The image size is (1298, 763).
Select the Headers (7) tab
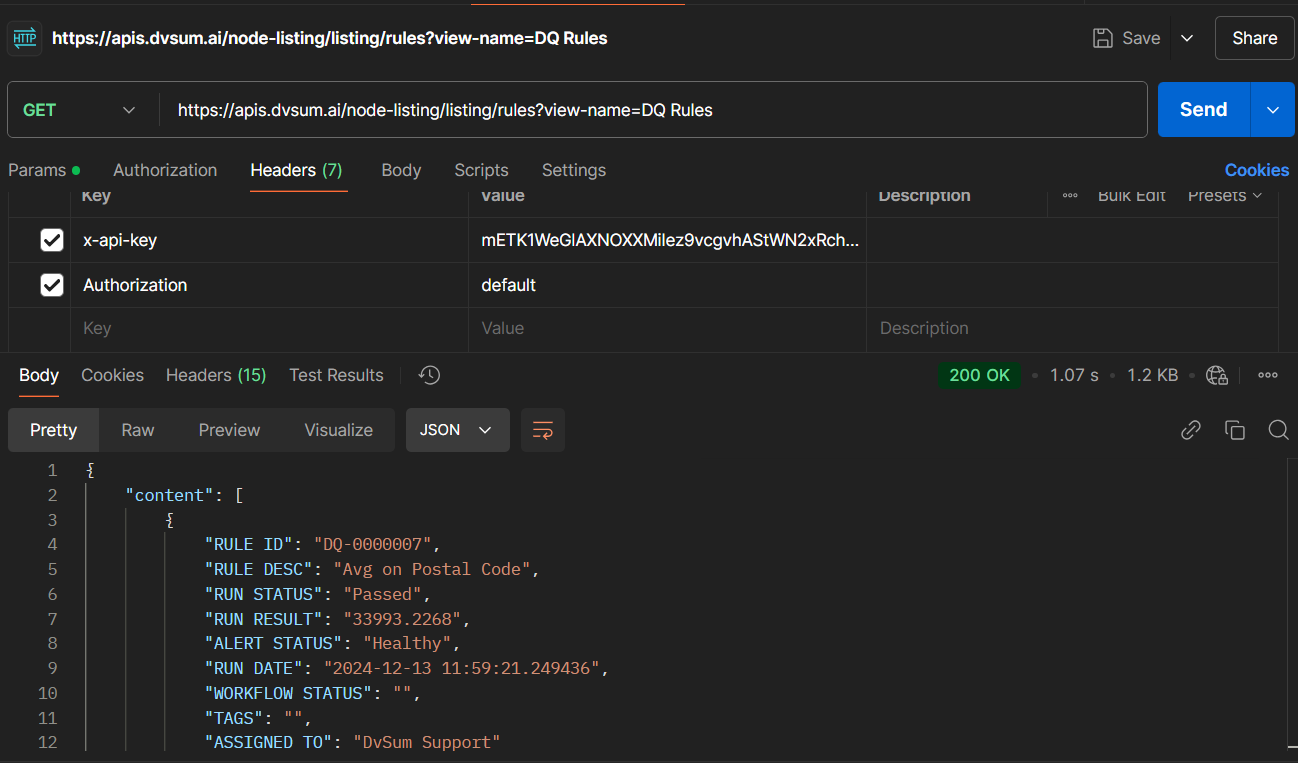pos(296,170)
